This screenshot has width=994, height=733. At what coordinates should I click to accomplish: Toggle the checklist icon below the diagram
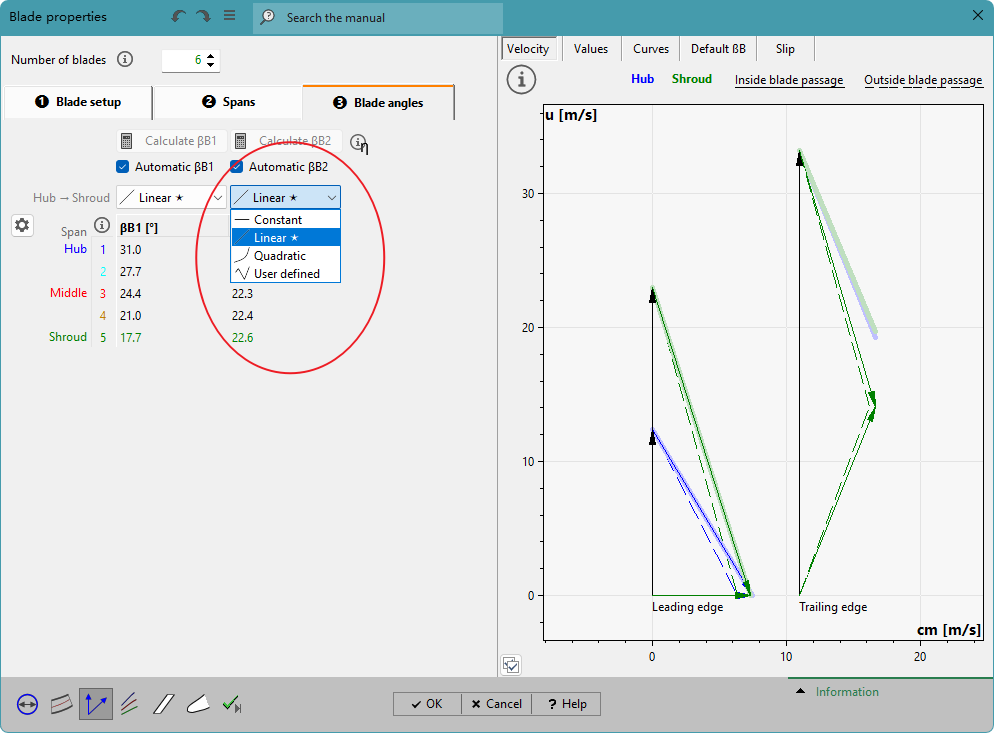coord(511,664)
